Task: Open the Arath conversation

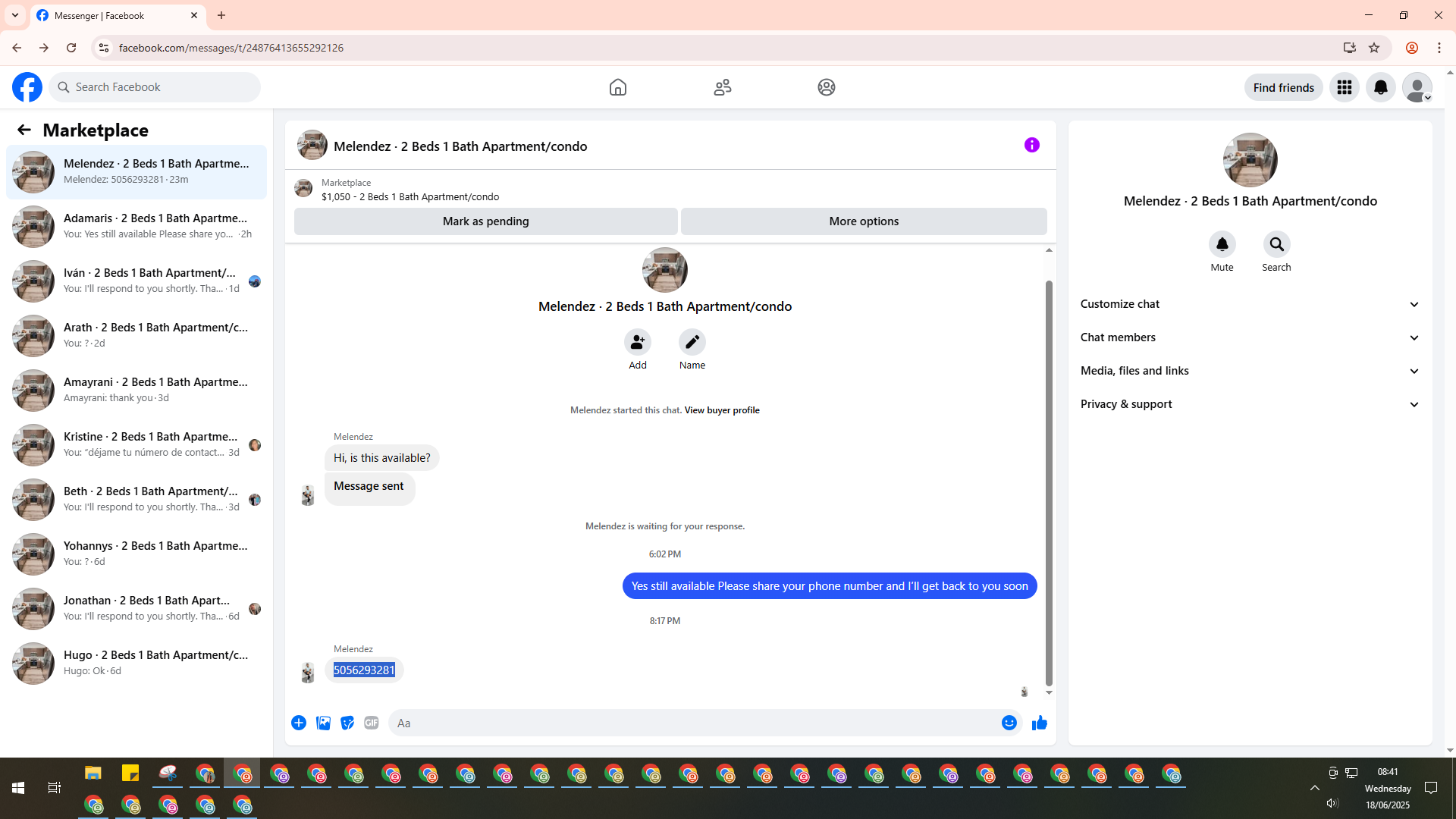Action: pos(136,336)
